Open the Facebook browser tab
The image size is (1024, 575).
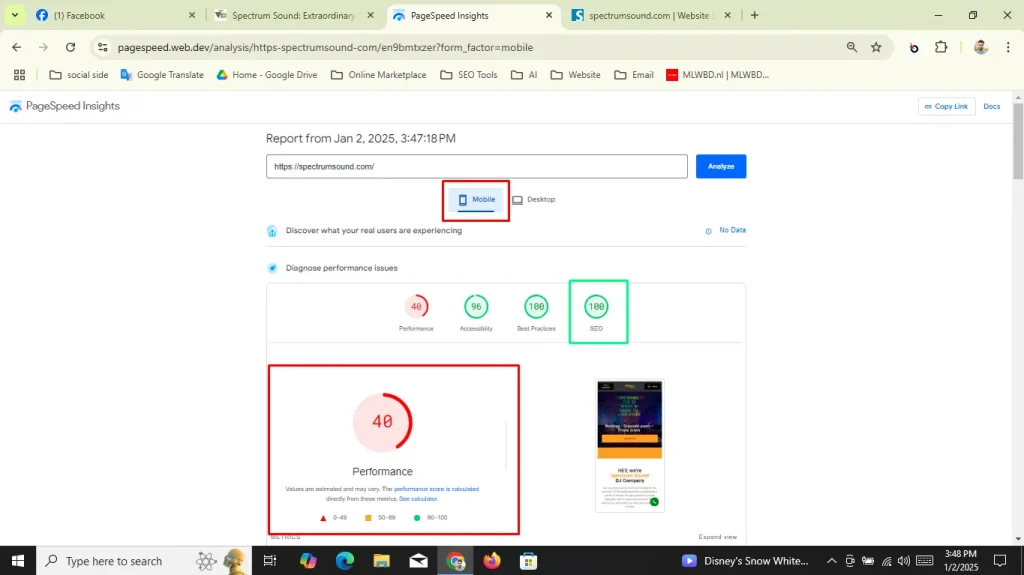(110, 15)
